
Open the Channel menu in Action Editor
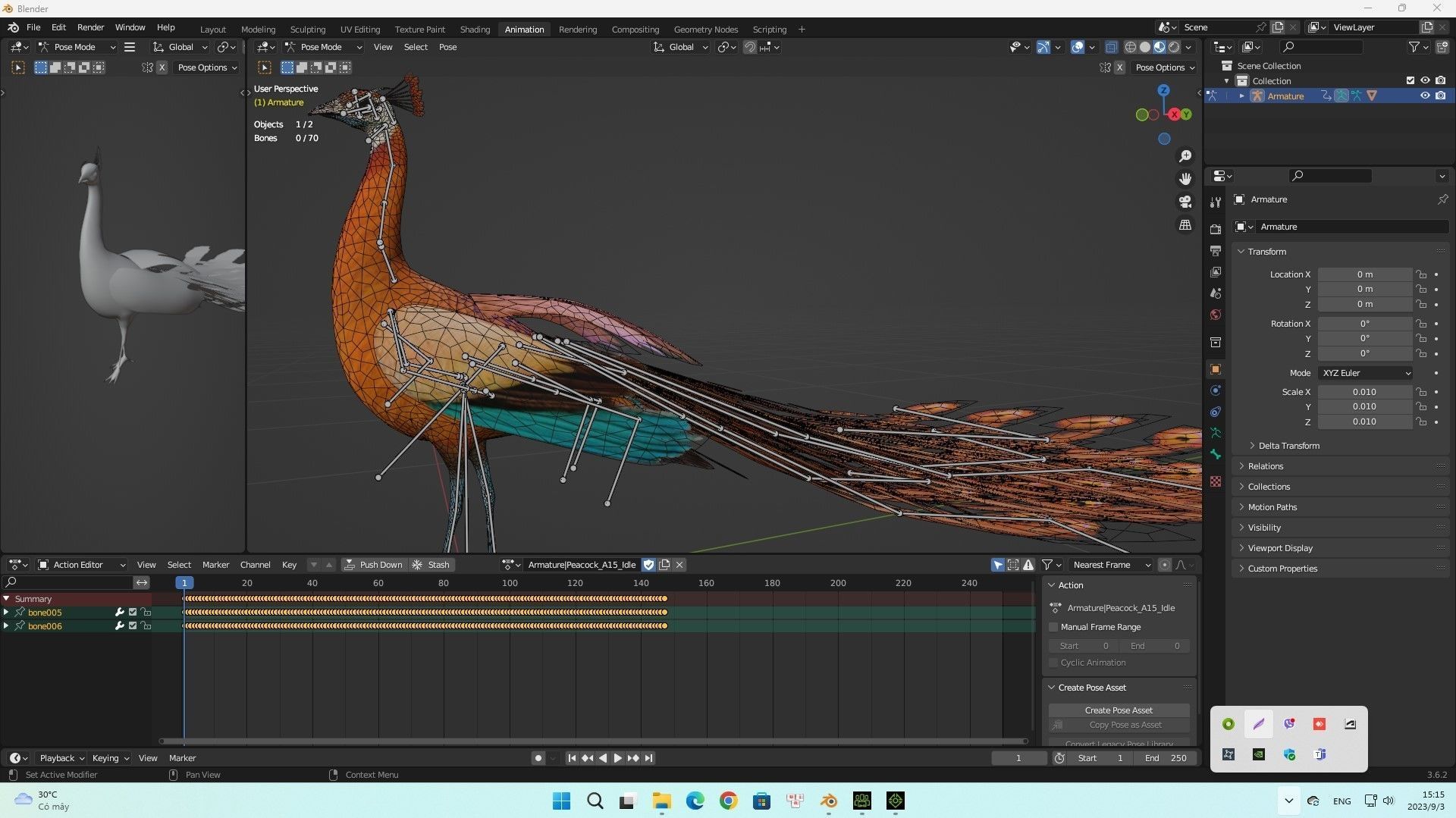click(255, 565)
